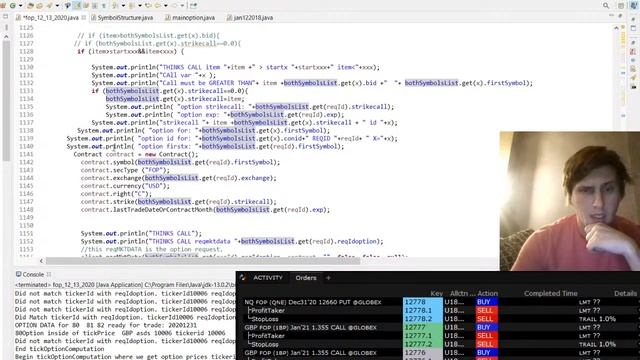Open the Run configurations dropdown arrow
This screenshot has height=360, width=640.
[20, 5]
